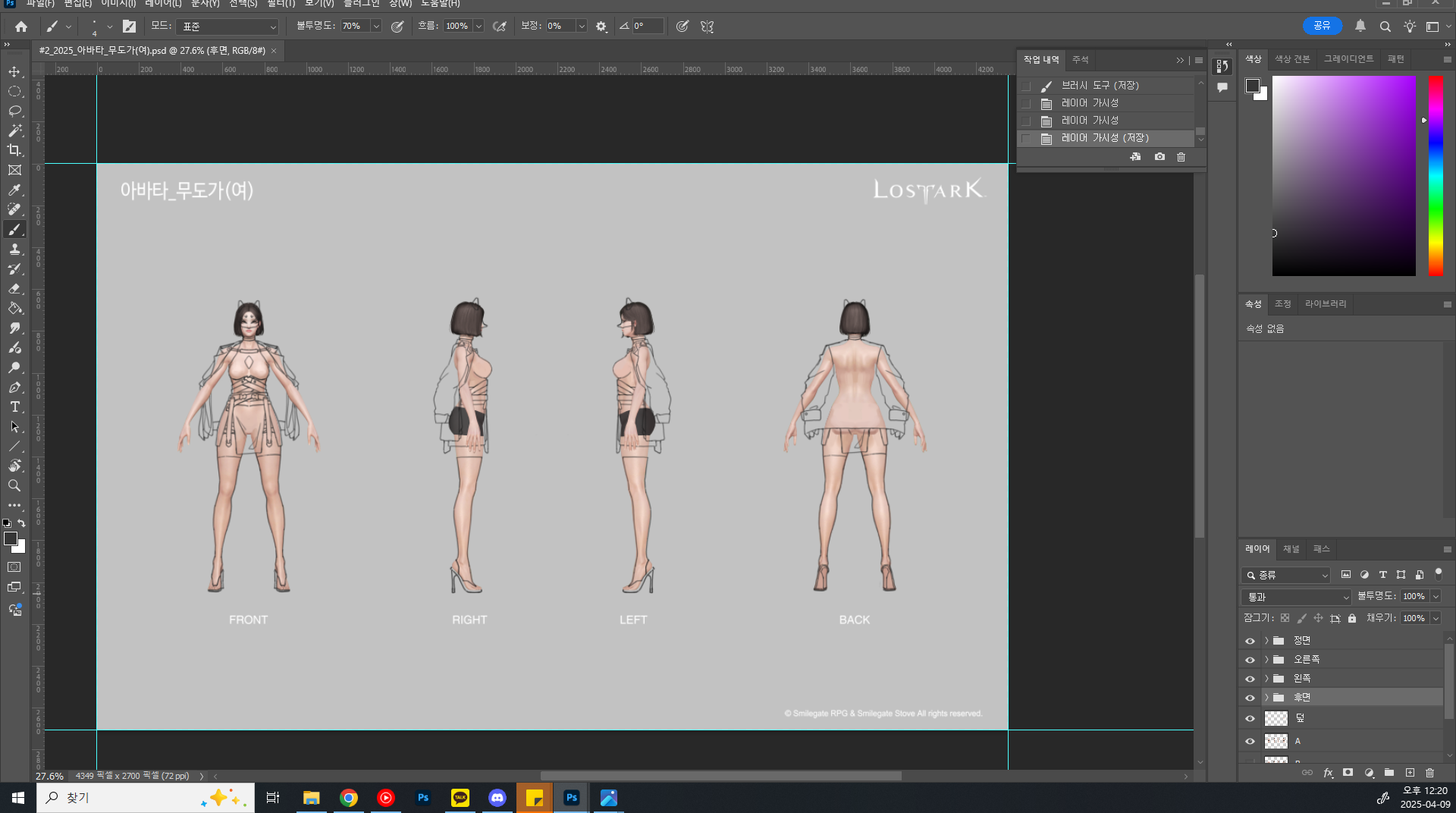Screen dimensions: 1456x813
Task: Expand the 오른쪽 layer group
Action: (1266, 660)
